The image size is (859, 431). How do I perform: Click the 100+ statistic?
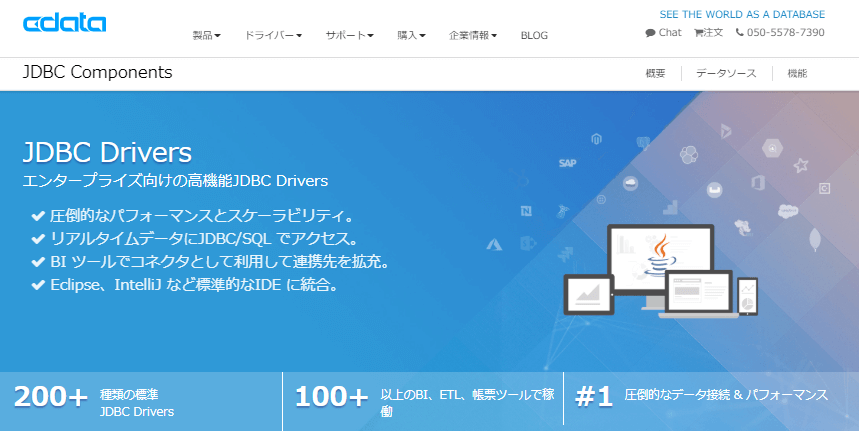pyautogui.click(x=331, y=397)
